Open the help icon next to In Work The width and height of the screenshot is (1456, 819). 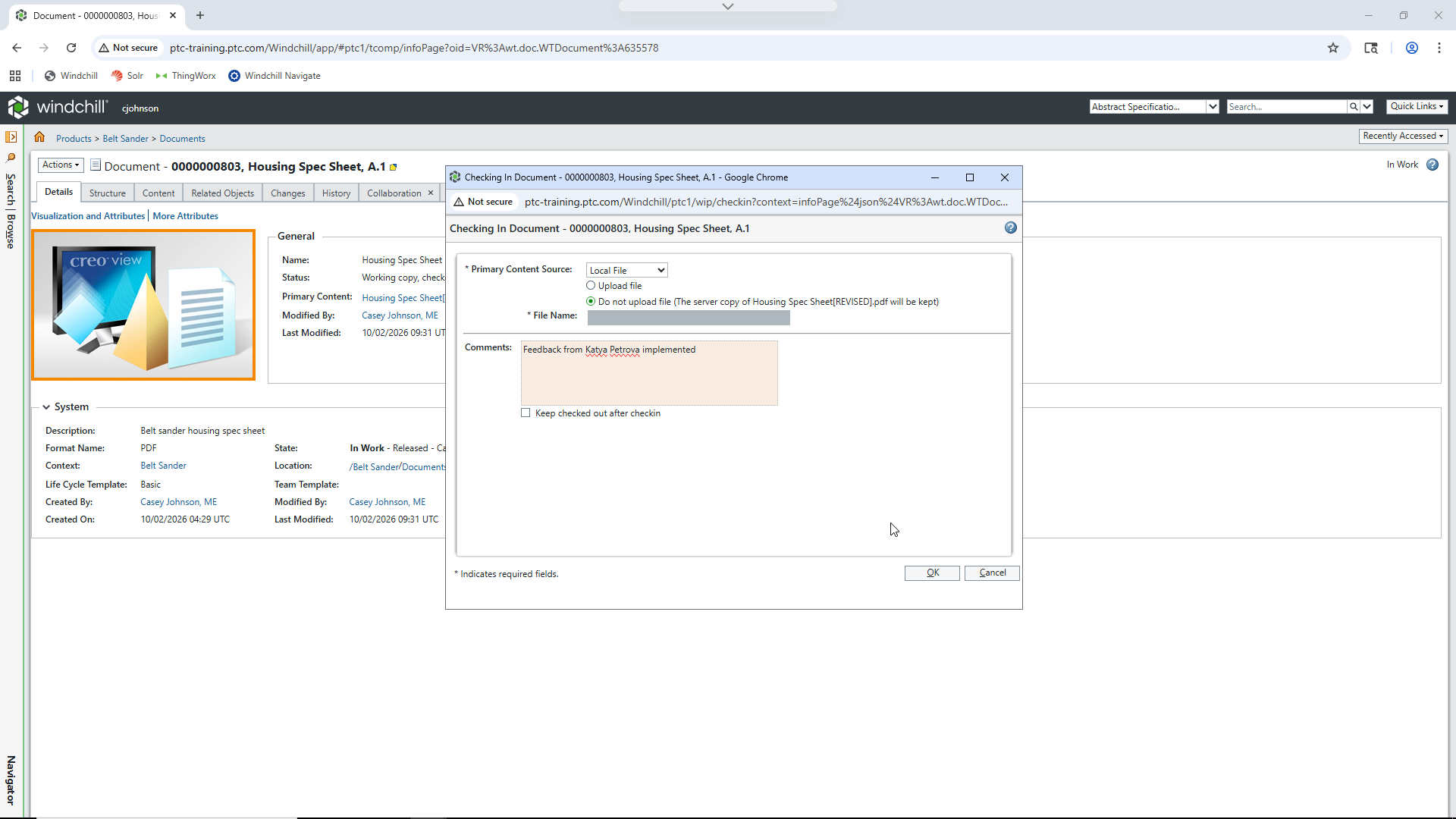click(x=1432, y=165)
